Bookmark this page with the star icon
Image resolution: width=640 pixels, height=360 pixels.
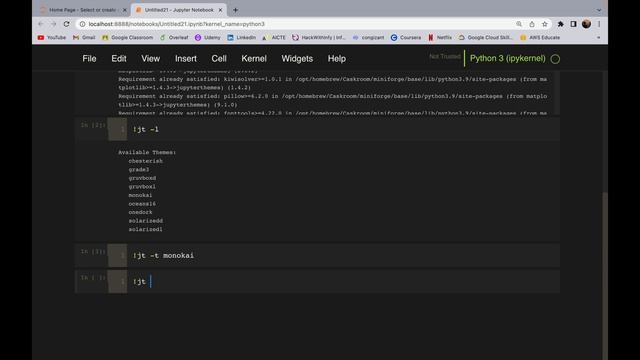pyautogui.click(x=544, y=24)
